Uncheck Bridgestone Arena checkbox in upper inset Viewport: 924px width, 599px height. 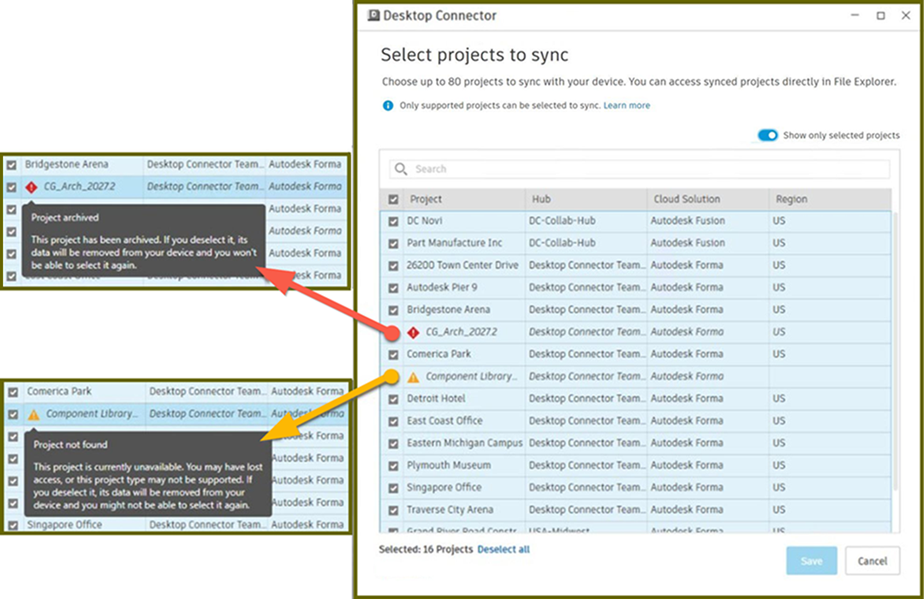pyautogui.click(x=11, y=165)
